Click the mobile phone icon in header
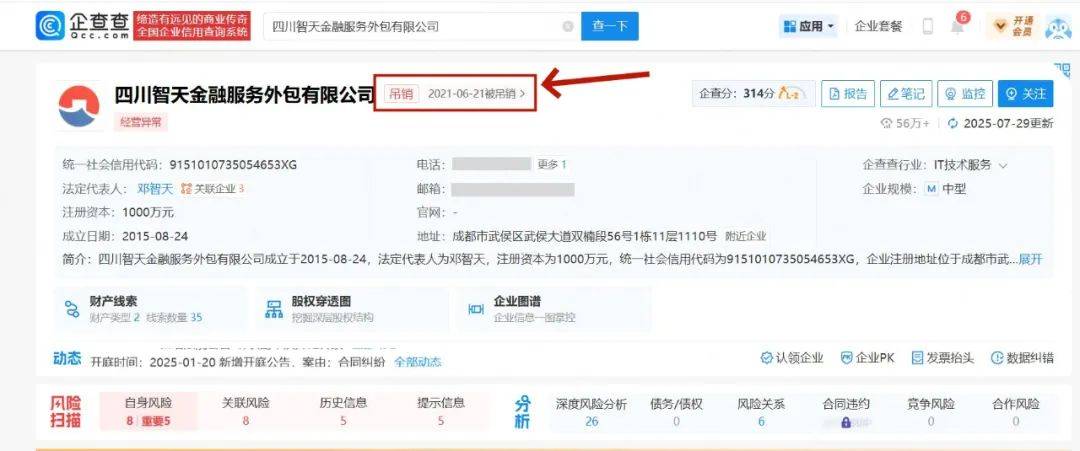Image resolution: width=1080 pixels, height=451 pixels. pyautogui.click(x=927, y=27)
